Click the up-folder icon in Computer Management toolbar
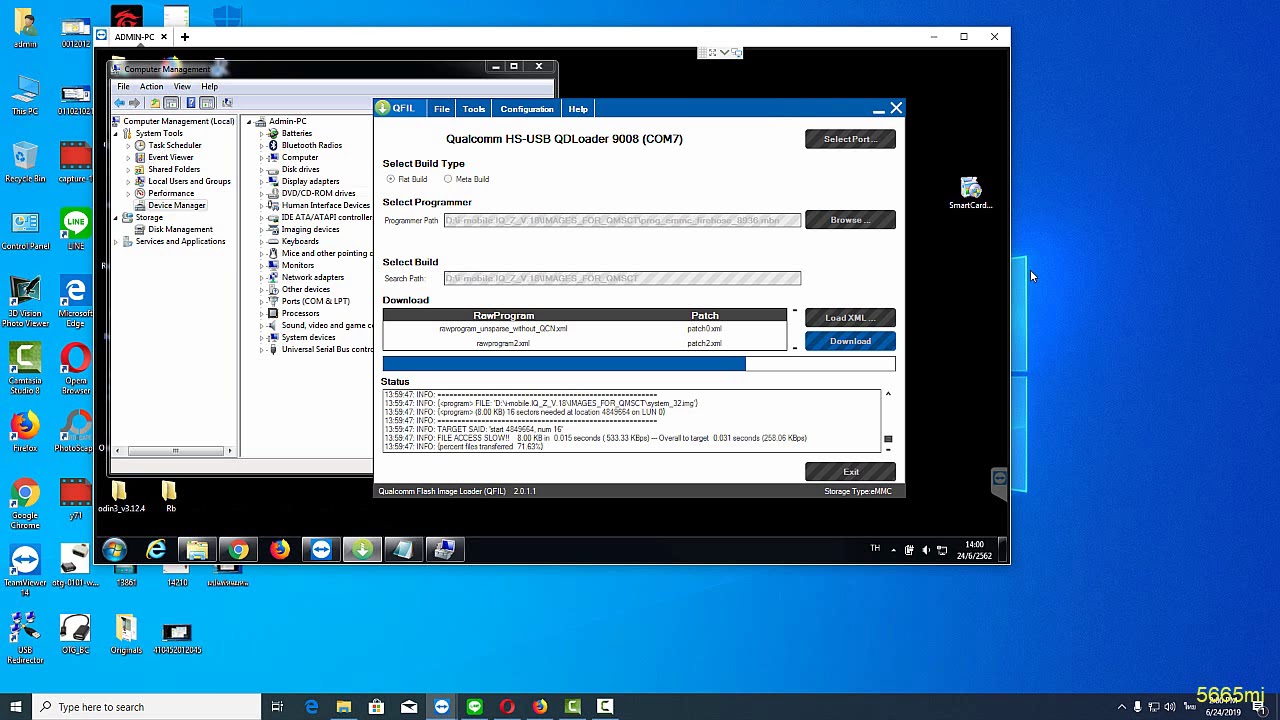Screen dimensions: 1280x720 (155, 103)
